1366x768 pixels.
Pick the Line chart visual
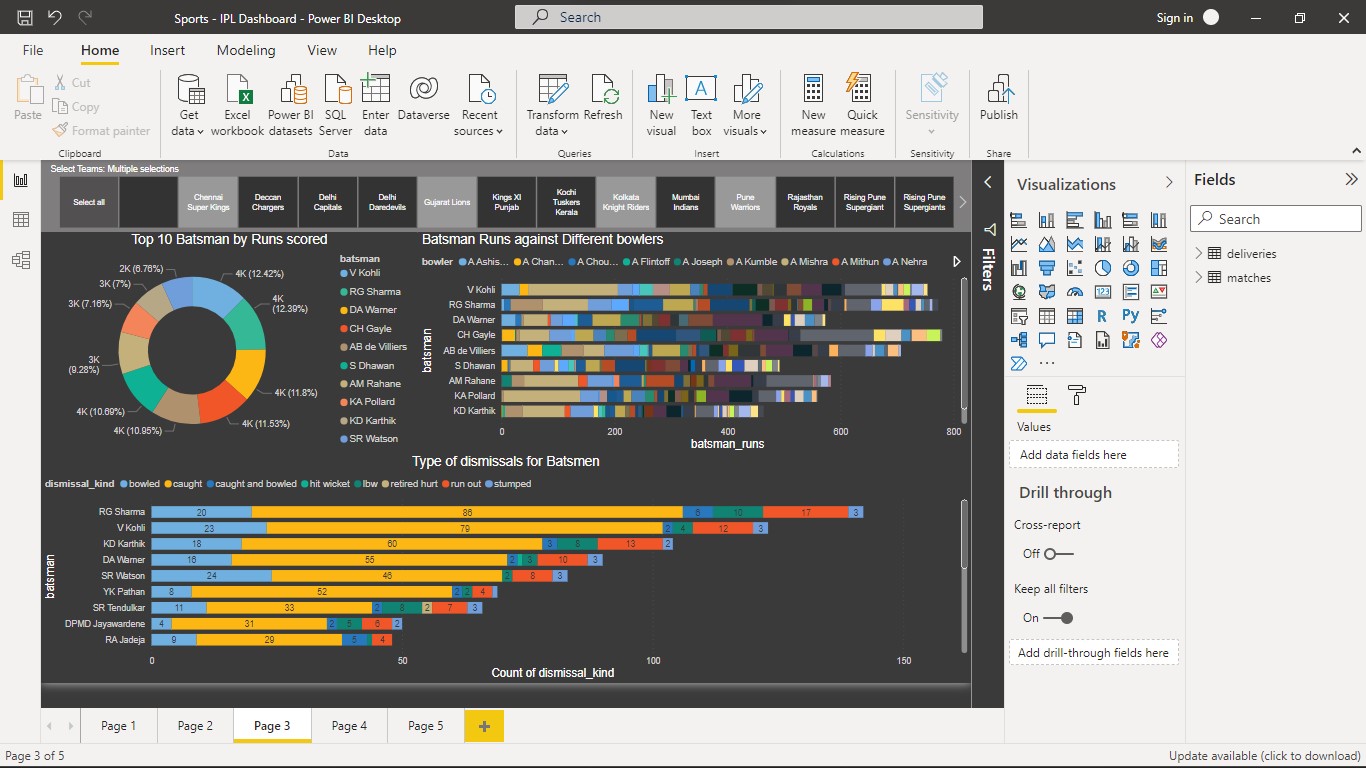1019,244
